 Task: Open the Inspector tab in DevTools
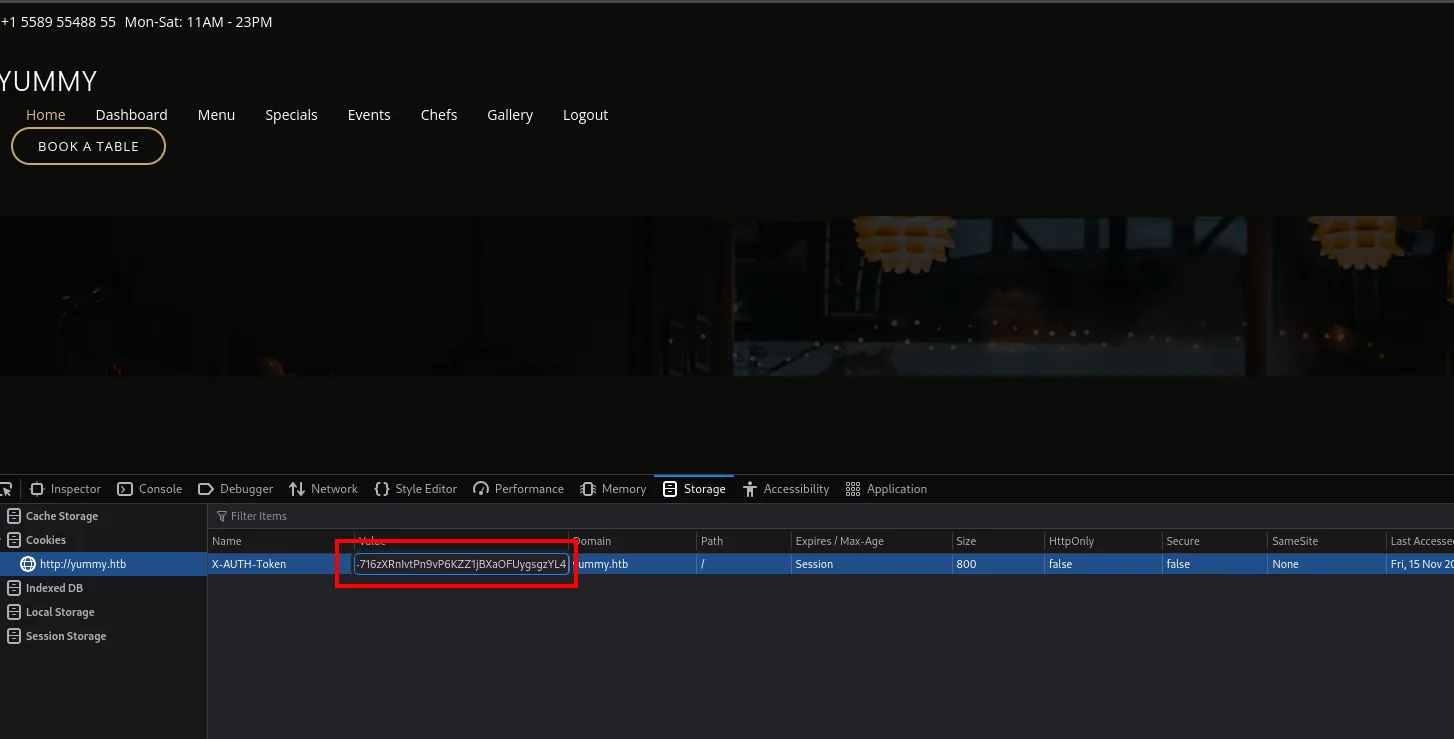tap(65, 489)
